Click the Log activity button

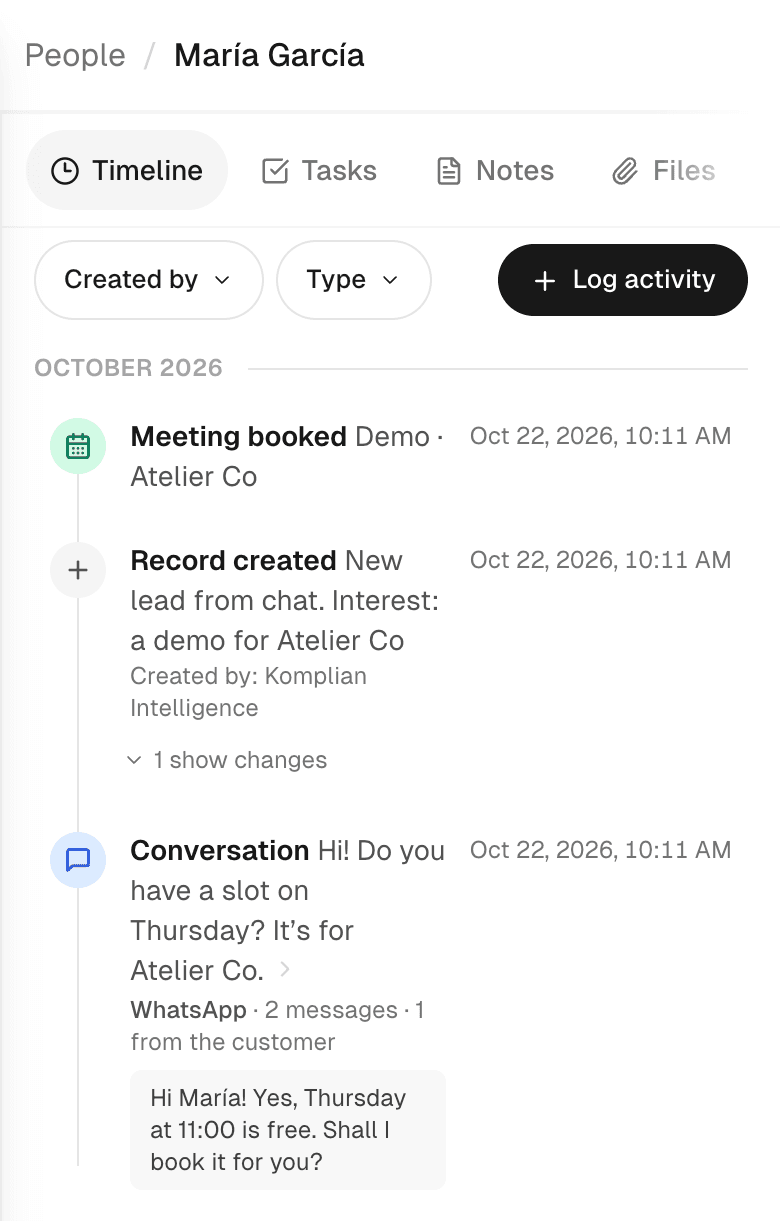(x=623, y=280)
